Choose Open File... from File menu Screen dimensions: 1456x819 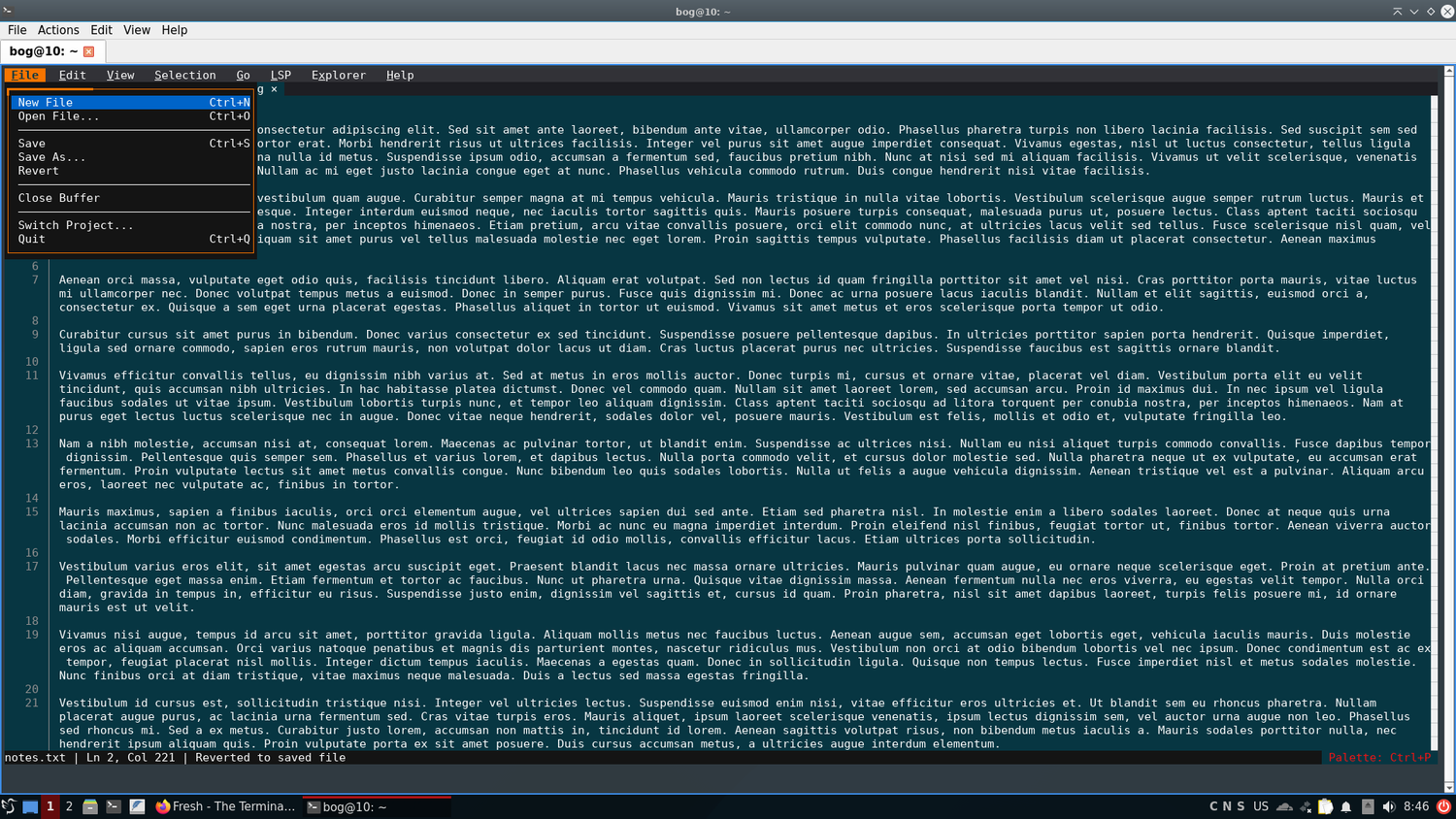click(132, 115)
